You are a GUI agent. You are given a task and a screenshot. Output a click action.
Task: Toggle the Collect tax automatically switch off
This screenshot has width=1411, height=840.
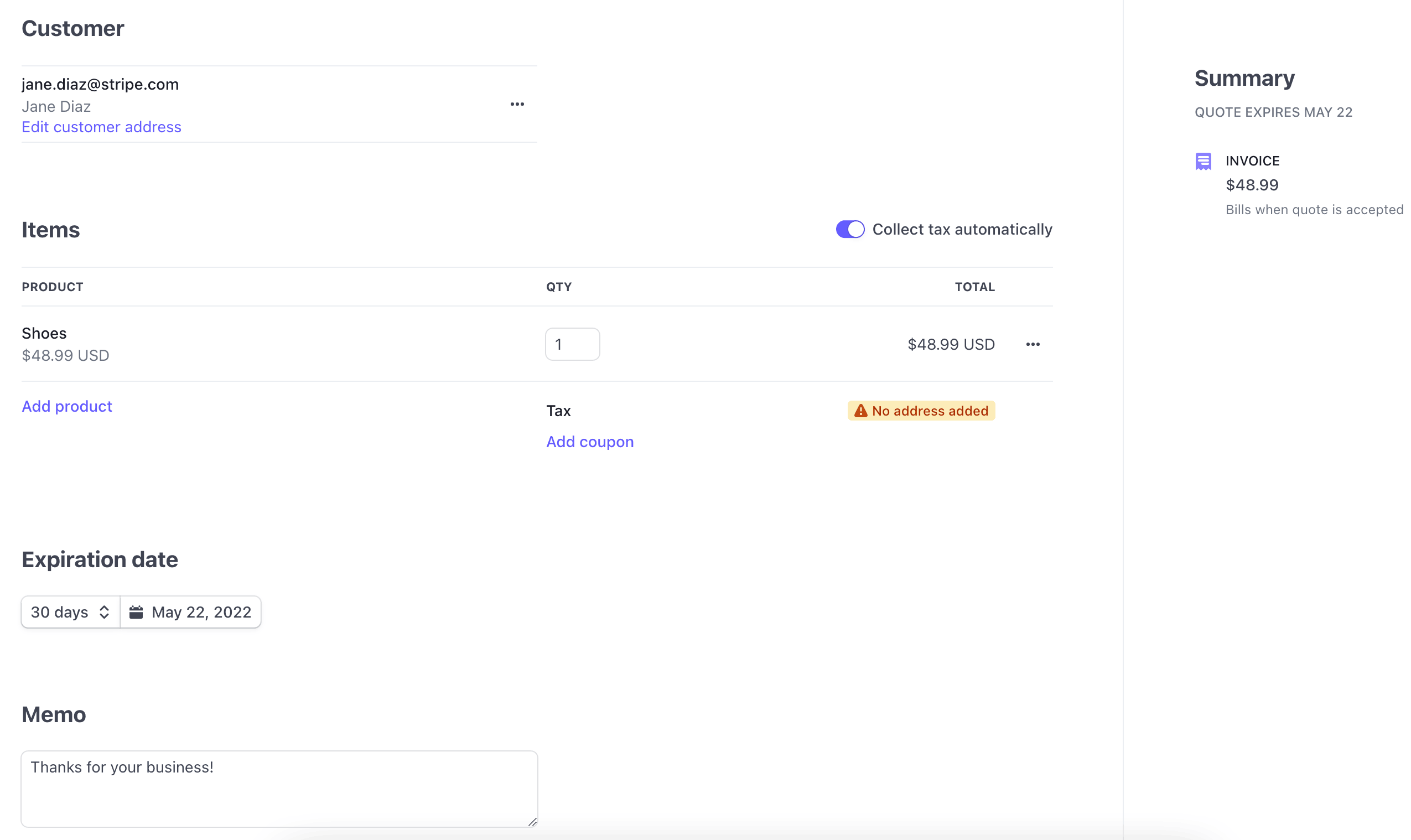click(849, 229)
